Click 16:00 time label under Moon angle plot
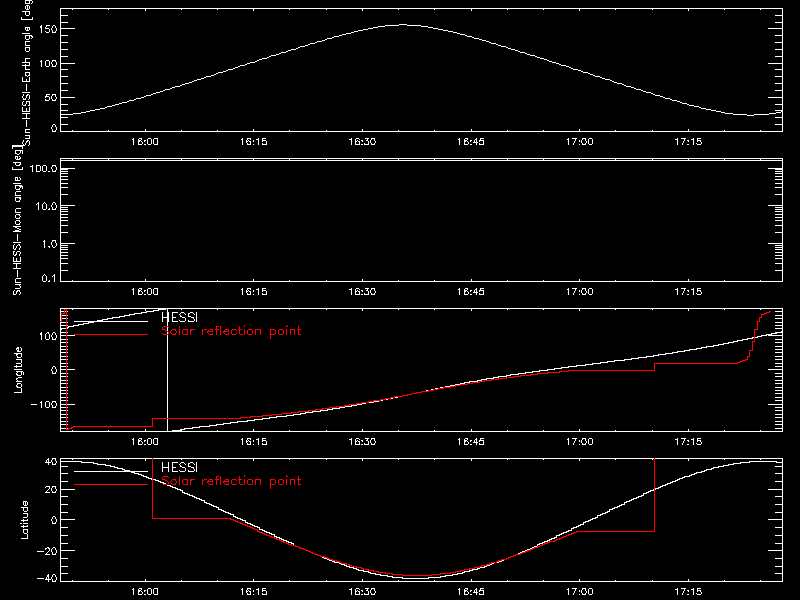This screenshot has height=600, width=800. pyautogui.click(x=145, y=292)
